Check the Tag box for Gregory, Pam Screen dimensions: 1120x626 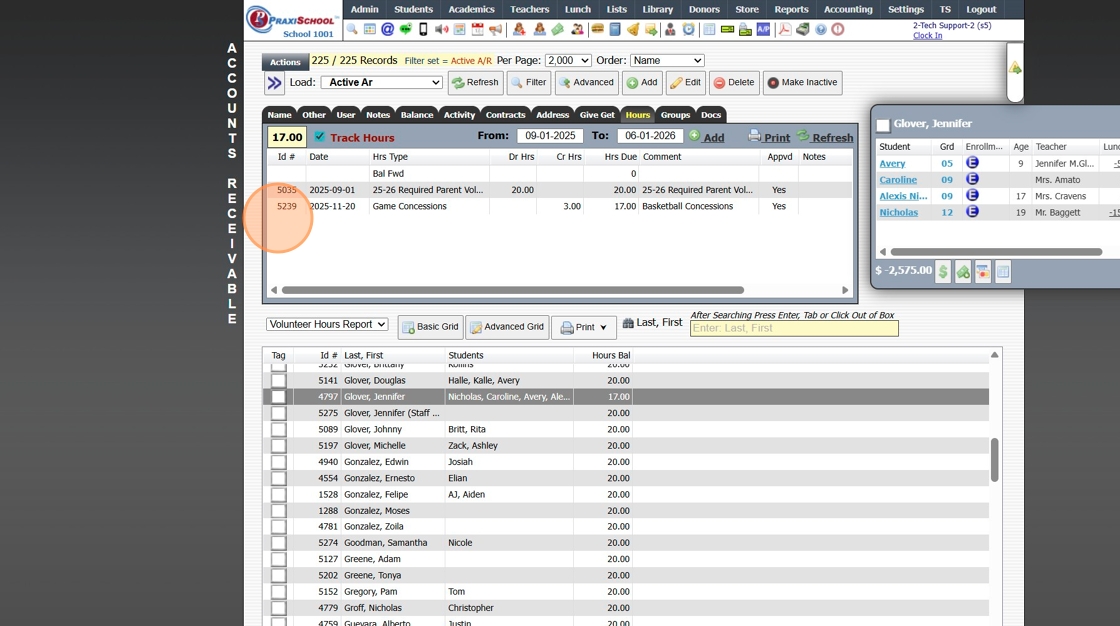point(279,592)
